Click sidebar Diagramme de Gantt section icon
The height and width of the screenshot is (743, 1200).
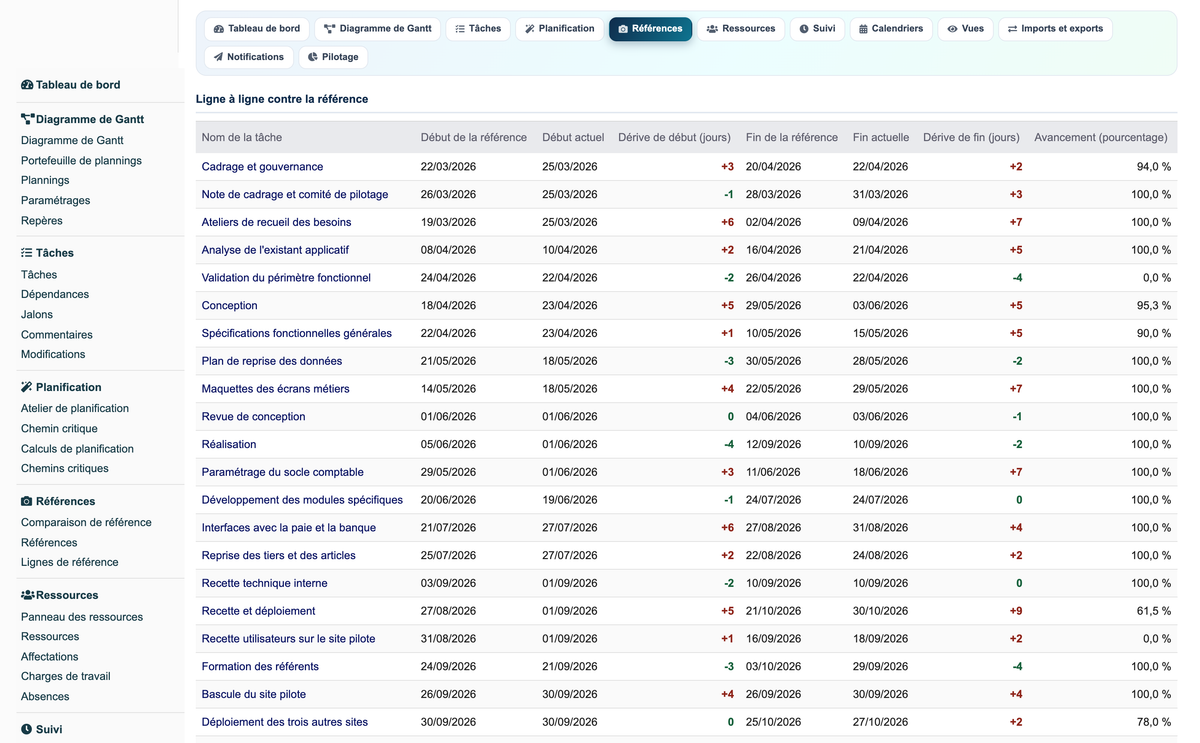(x=27, y=119)
